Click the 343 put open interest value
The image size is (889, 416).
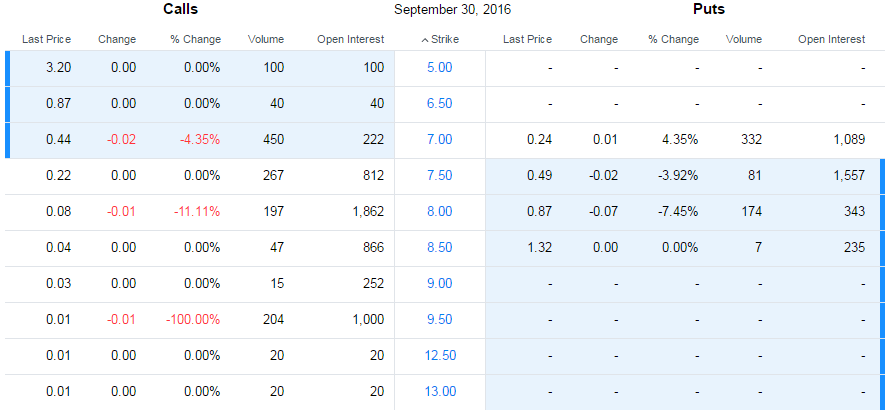click(855, 212)
